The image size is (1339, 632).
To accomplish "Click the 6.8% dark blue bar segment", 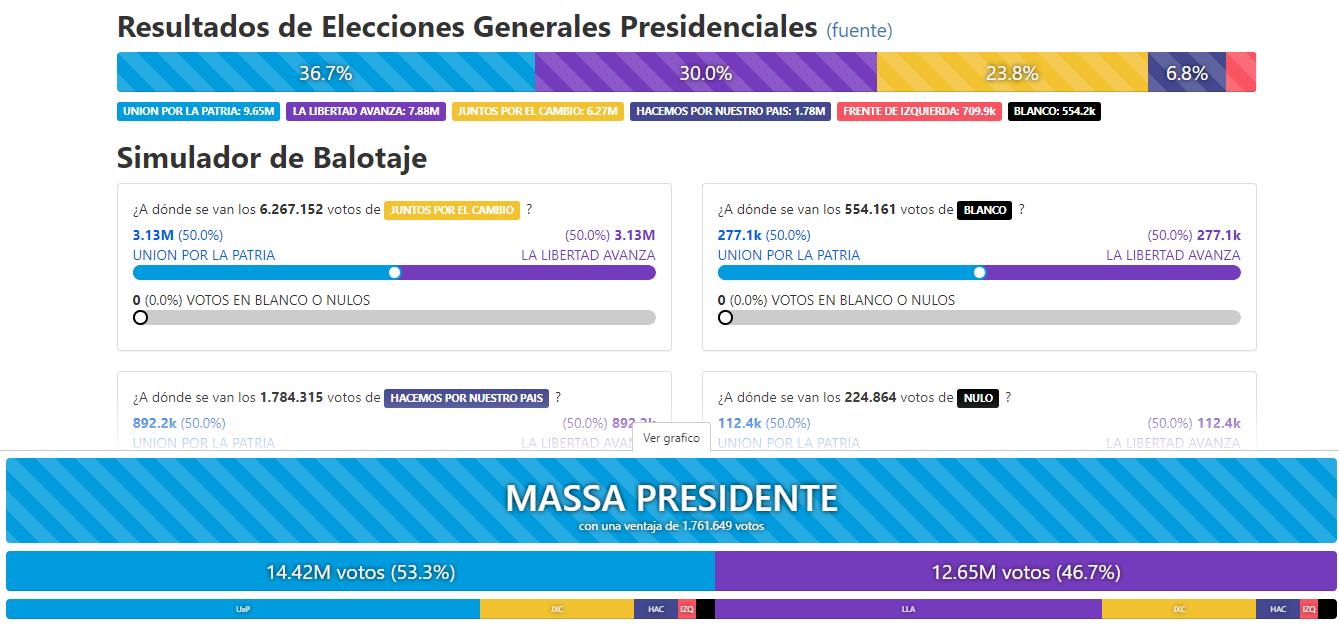I will (x=1187, y=73).
